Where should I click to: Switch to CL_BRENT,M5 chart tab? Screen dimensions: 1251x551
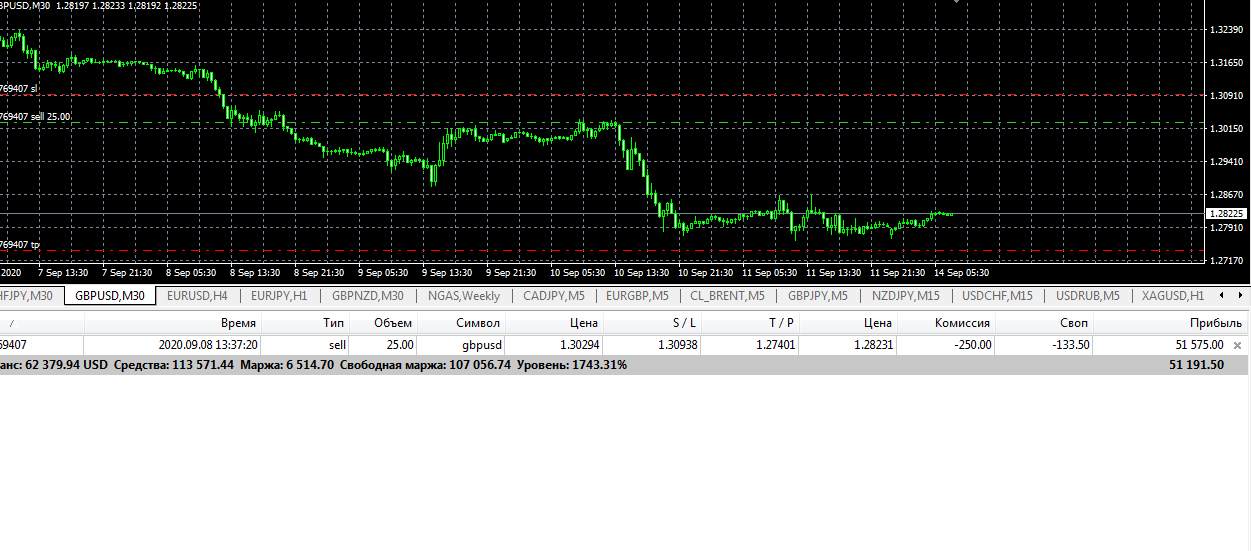click(727, 296)
